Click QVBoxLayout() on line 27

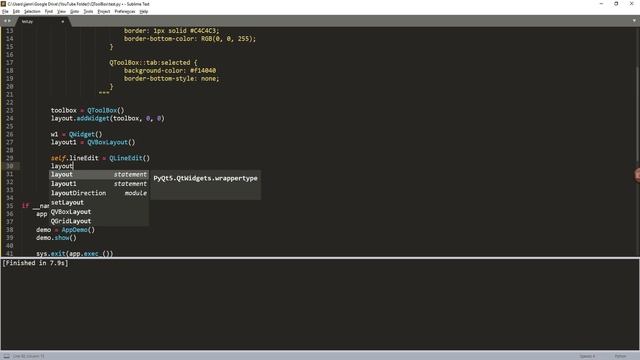111,142
